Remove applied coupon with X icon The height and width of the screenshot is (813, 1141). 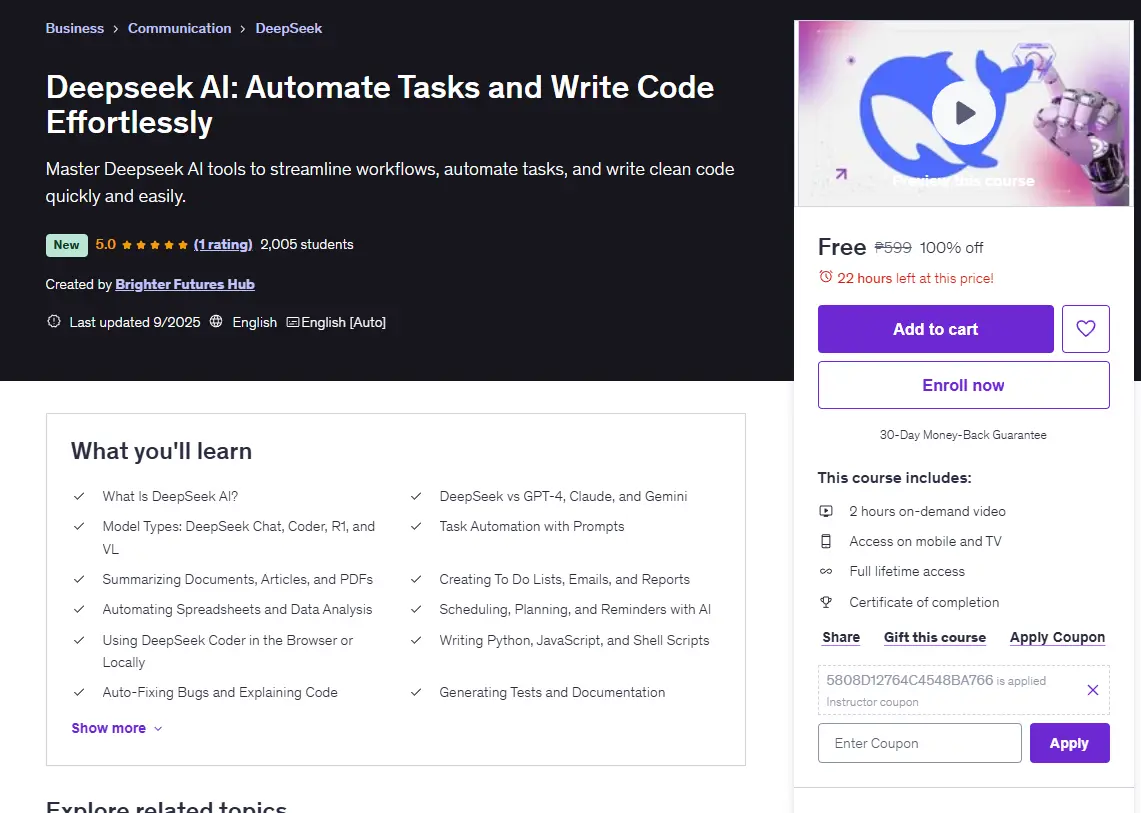click(x=1092, y=690)
